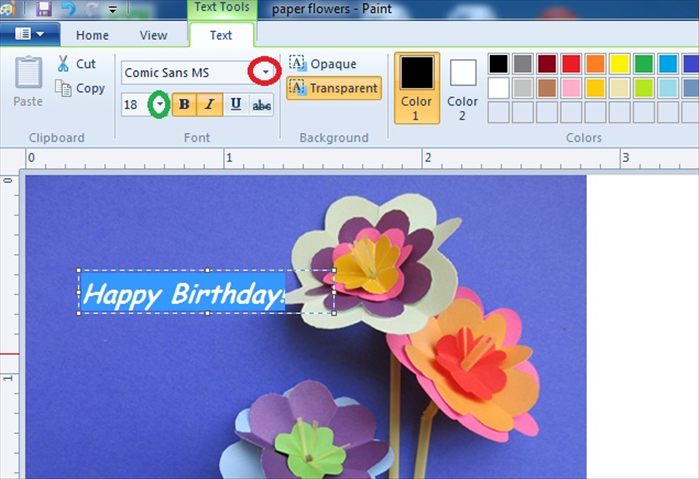This screenshot has height=479, width=699.
Task: Pick the gray-50% color swatch
Action: 522,64
